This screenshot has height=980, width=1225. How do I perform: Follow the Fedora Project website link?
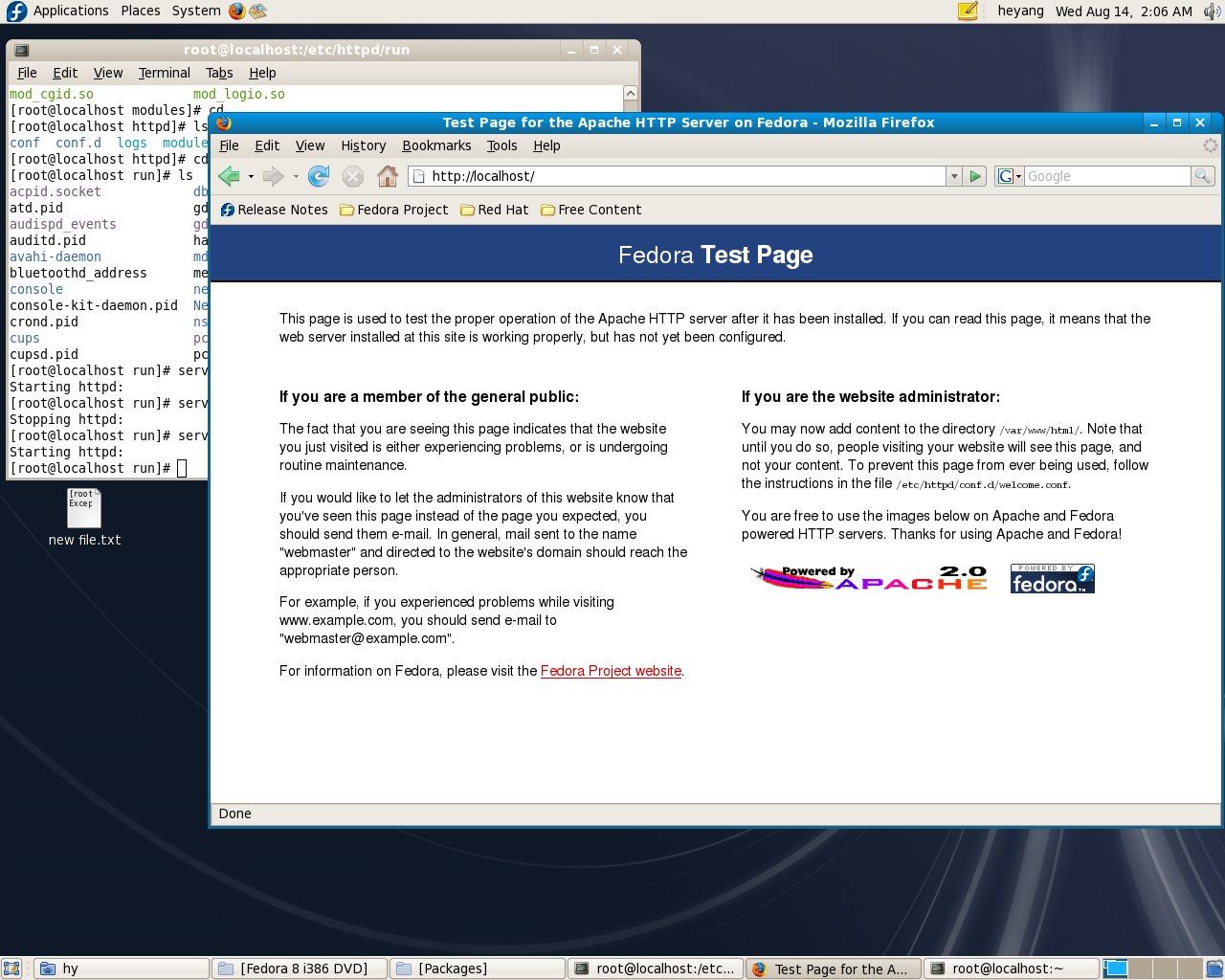(611, 671)
